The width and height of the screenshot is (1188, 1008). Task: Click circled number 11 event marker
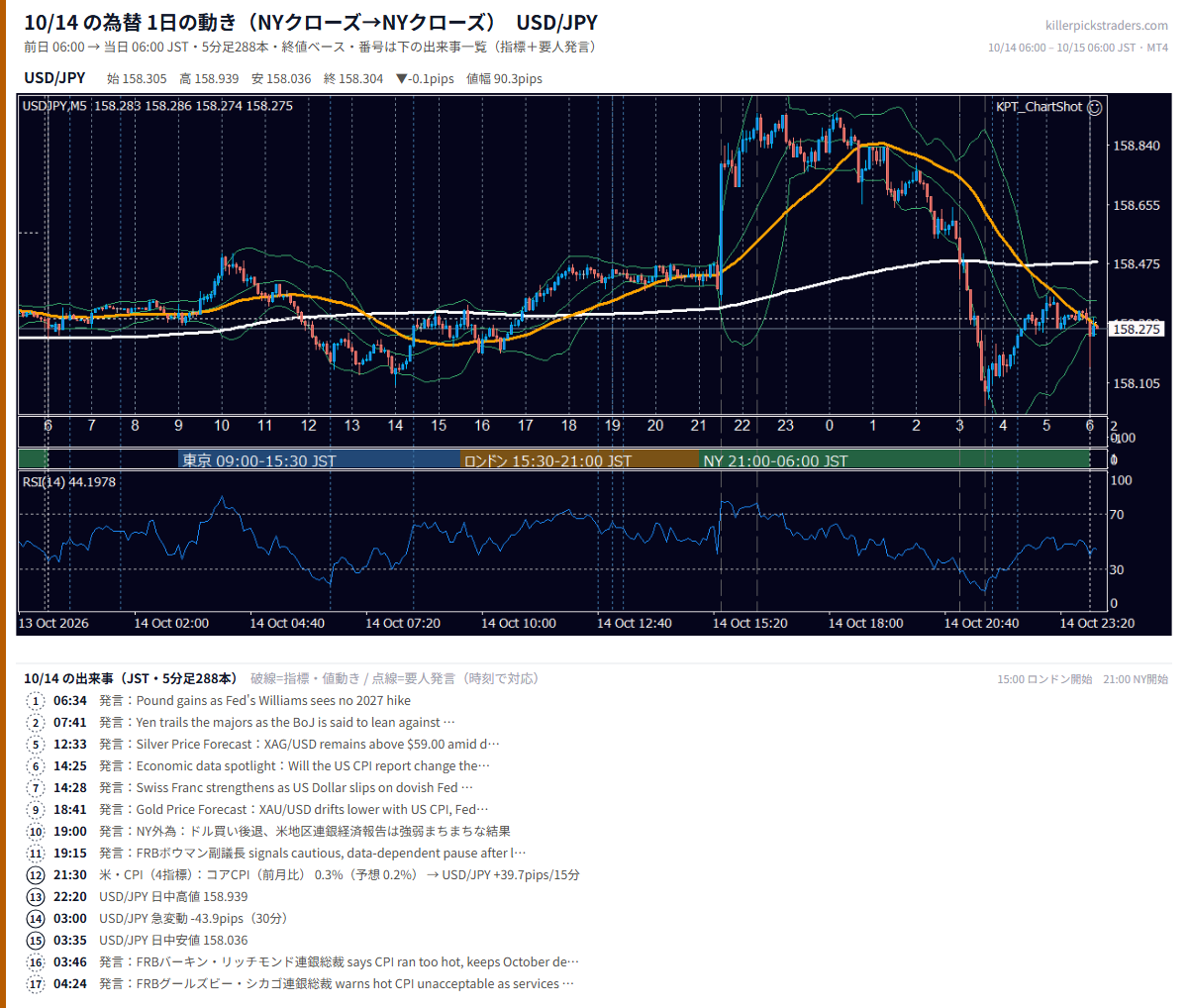click(37, 854)
